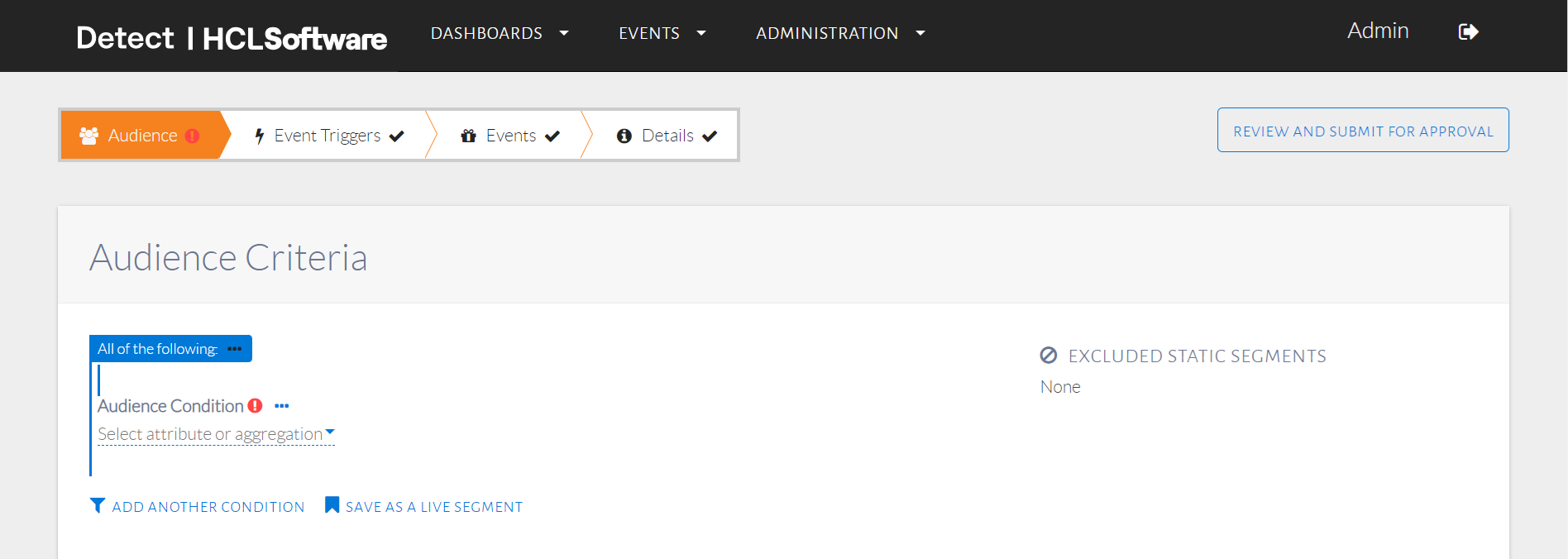
Task: Click the Event Triggers lightning bolt icon
Action: tap(260, 136)
